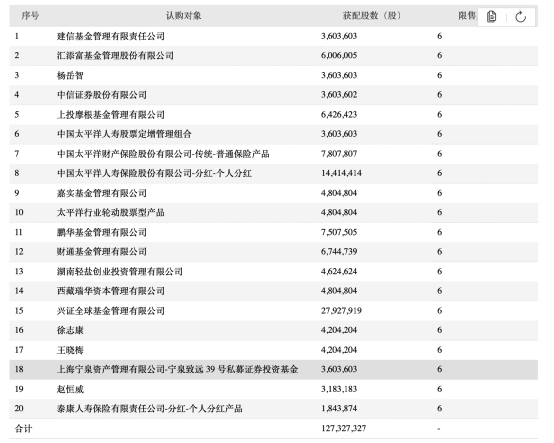Click the name 王晓梅
554x443 pixels.
tap(70, 350)
